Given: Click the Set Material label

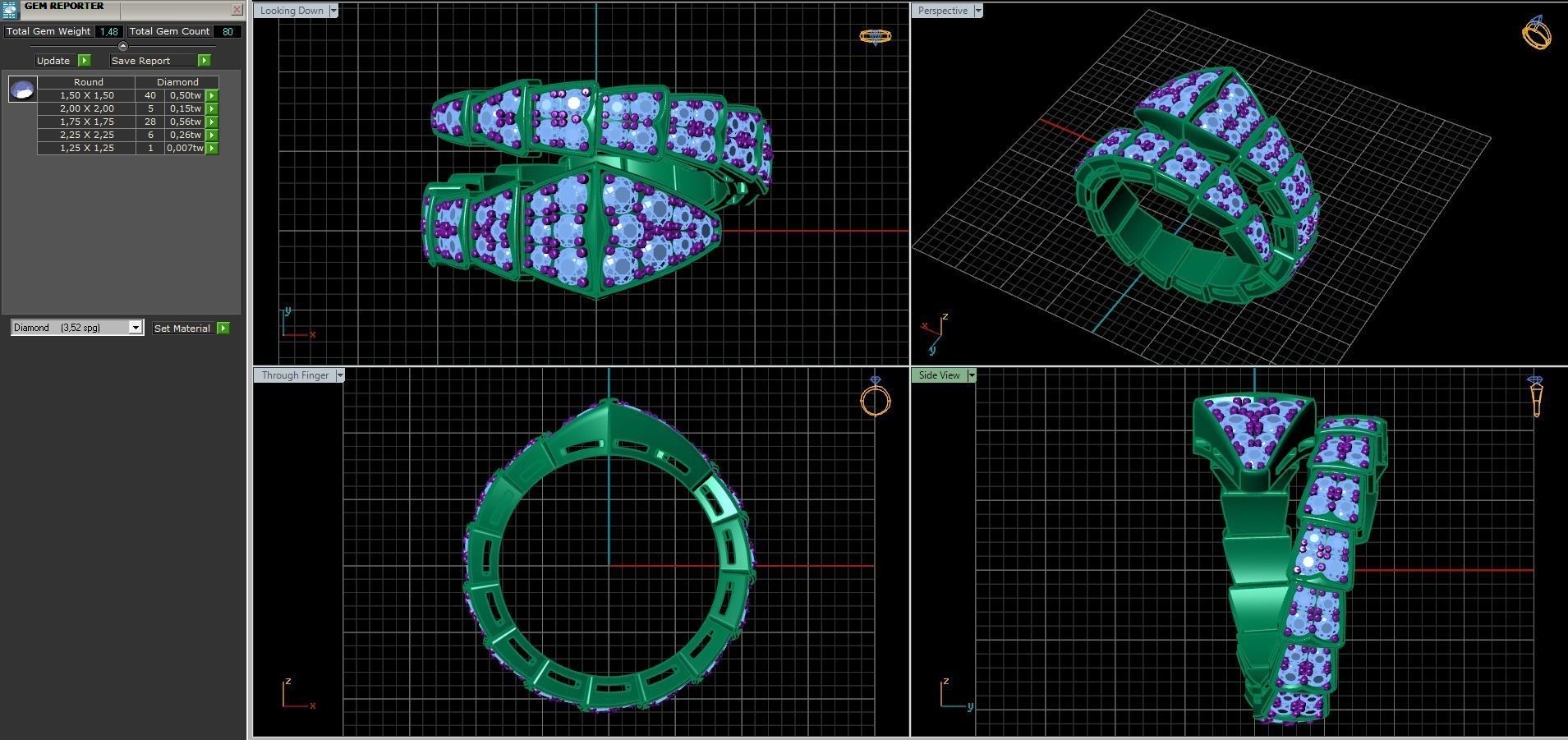Looking at the screenshot, I should [x=182, y=329].
